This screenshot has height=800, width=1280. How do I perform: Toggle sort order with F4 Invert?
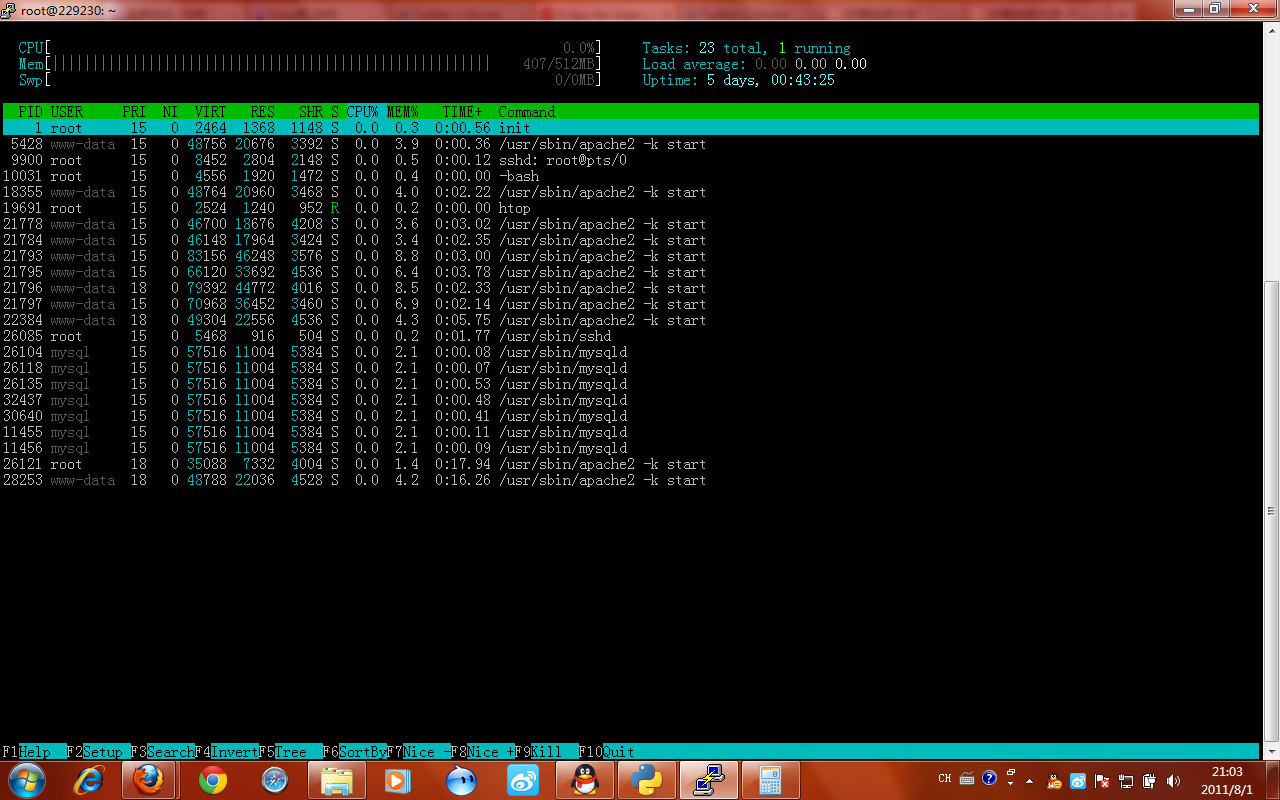tap(226, 752)
